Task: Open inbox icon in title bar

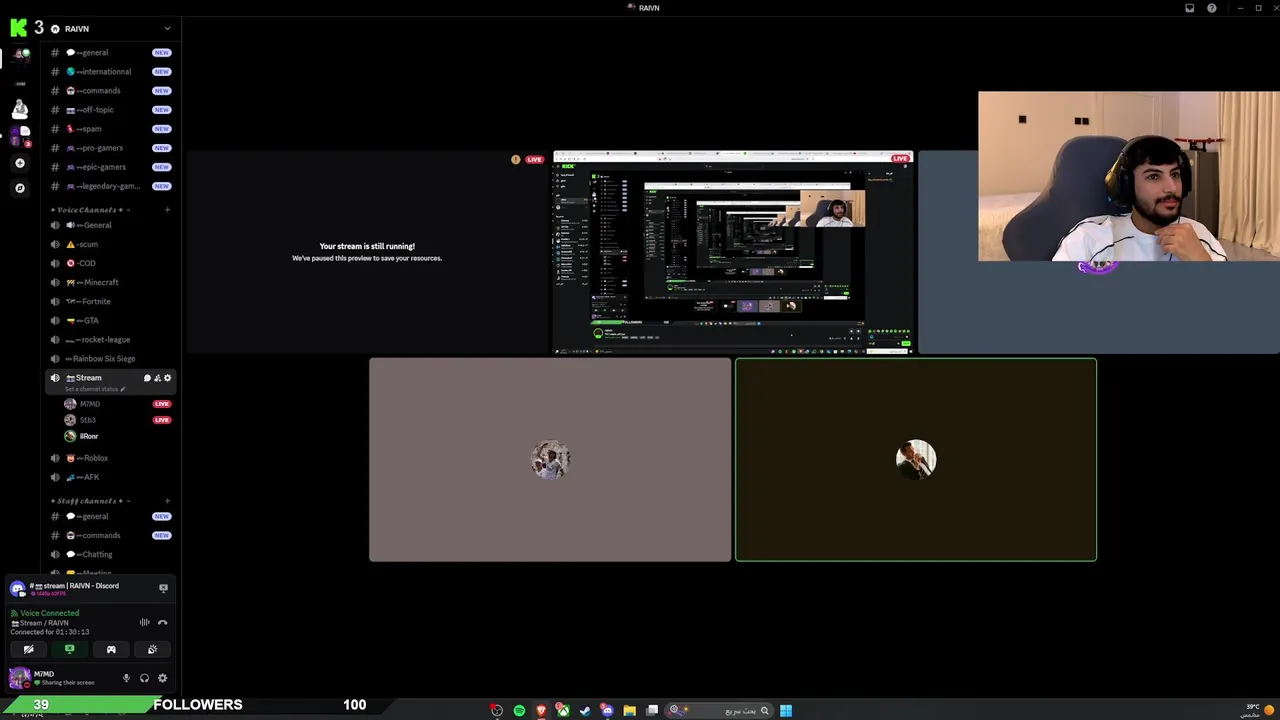Action: pos(1189,8)
